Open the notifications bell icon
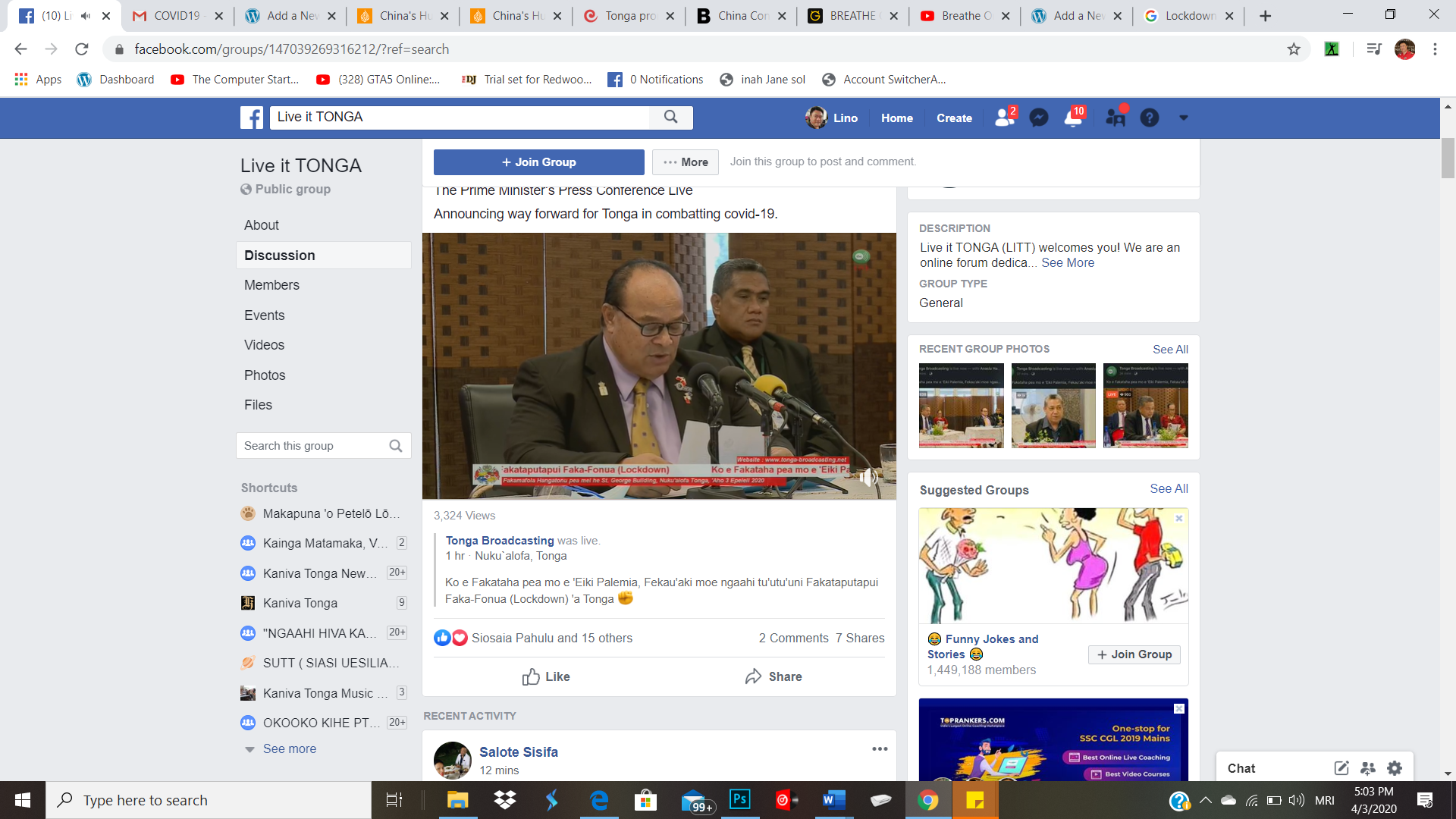Viewport: 1456px width, 819px height. [x=1073, y=118]
